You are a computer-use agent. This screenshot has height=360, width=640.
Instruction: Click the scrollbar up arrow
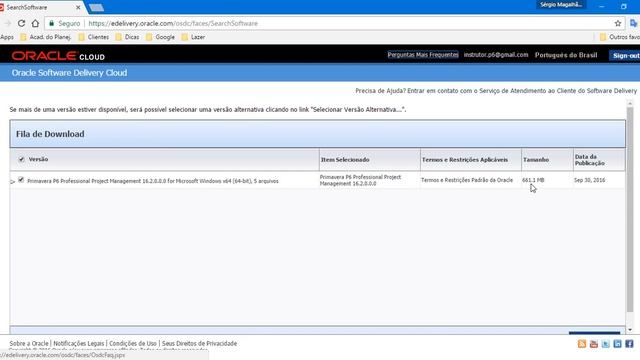coord(630,104)
